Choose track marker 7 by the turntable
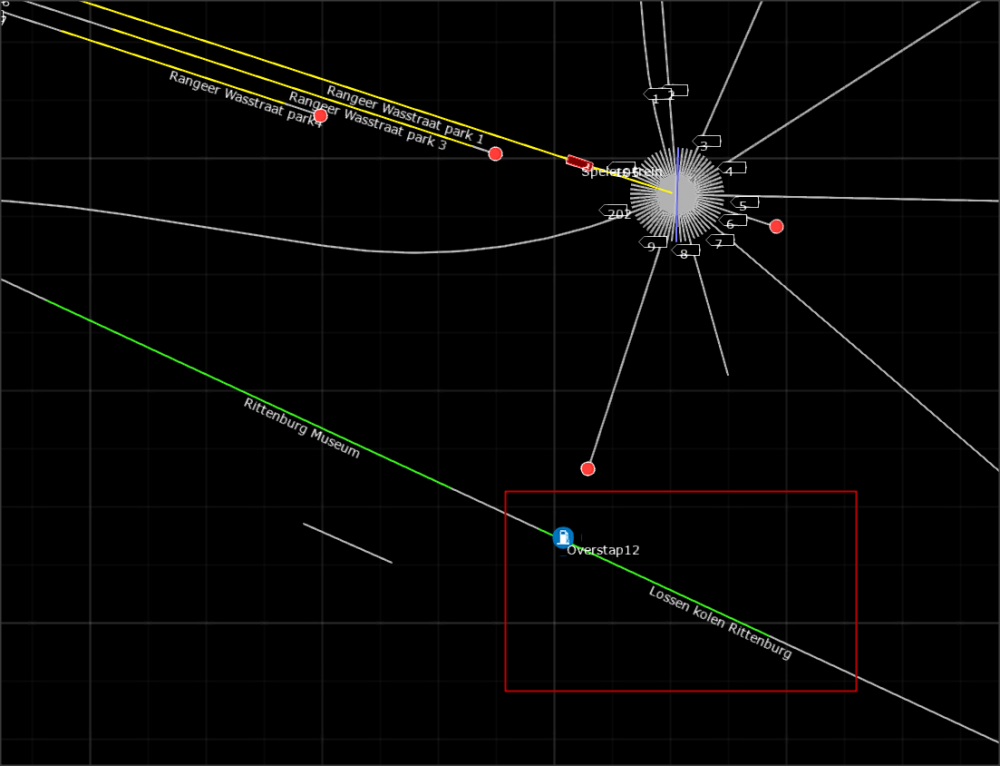 coord(719,242)
